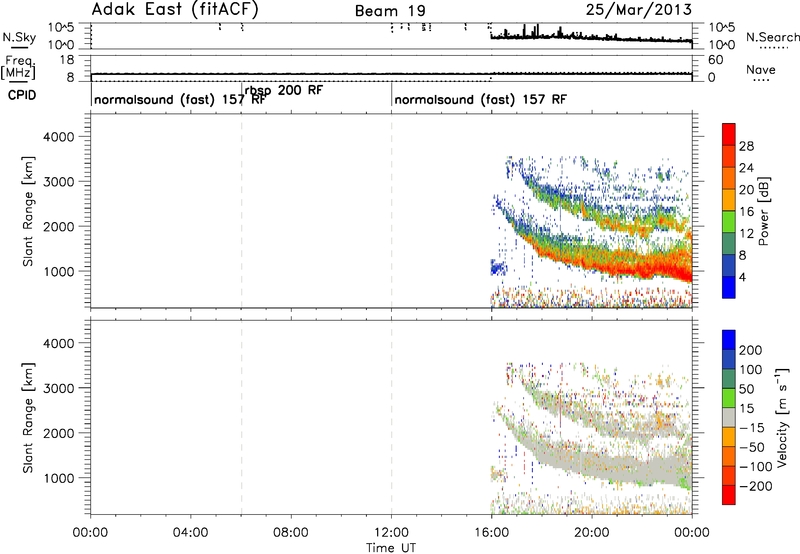Select the 'rbsp 200 RF' CPID label
Viewport: 800px width, 554px height.
coord(284,90)
